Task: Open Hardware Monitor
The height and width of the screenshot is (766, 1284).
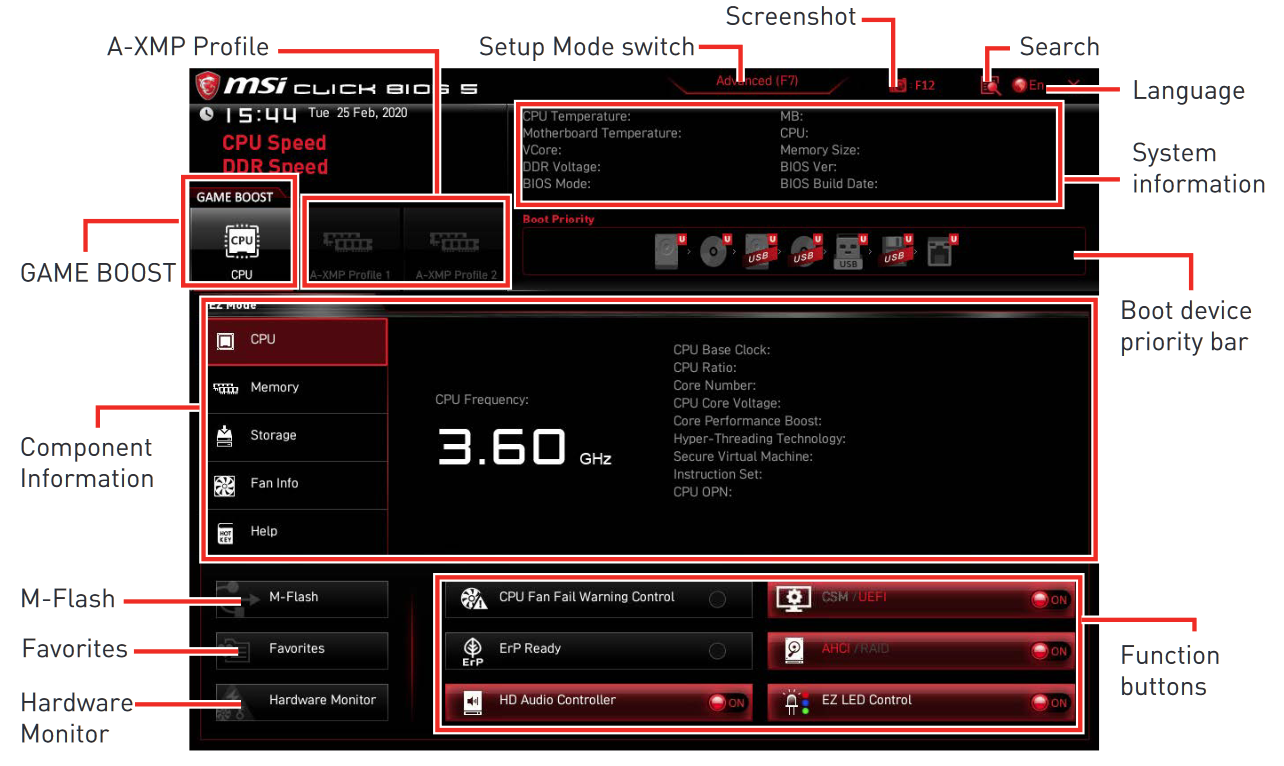Action: [301, 702]
